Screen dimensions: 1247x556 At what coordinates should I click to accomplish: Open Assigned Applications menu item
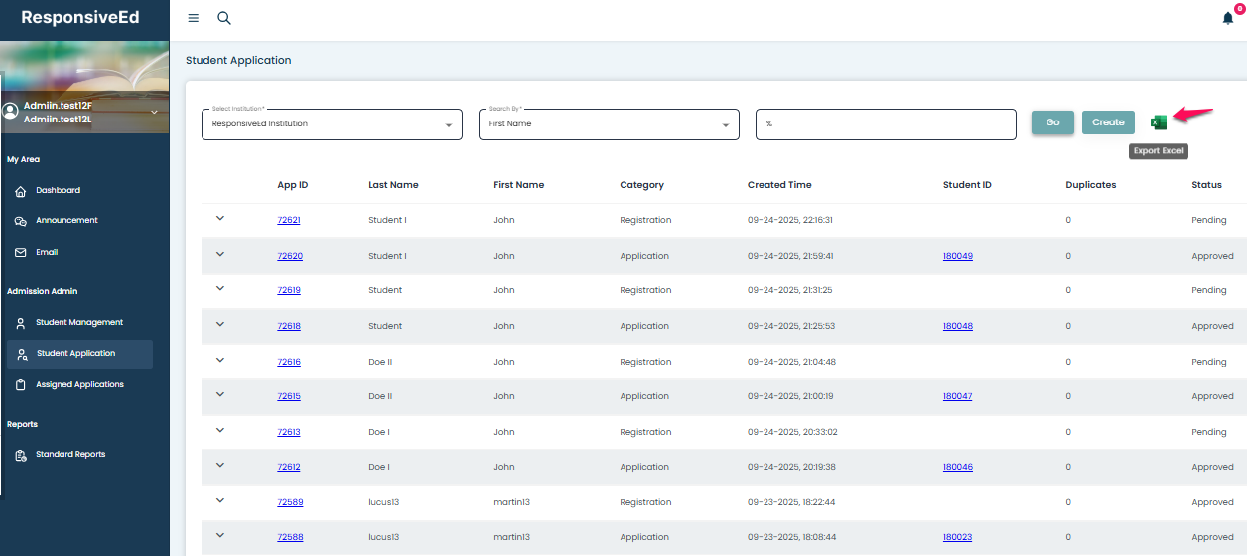[80, 385]
